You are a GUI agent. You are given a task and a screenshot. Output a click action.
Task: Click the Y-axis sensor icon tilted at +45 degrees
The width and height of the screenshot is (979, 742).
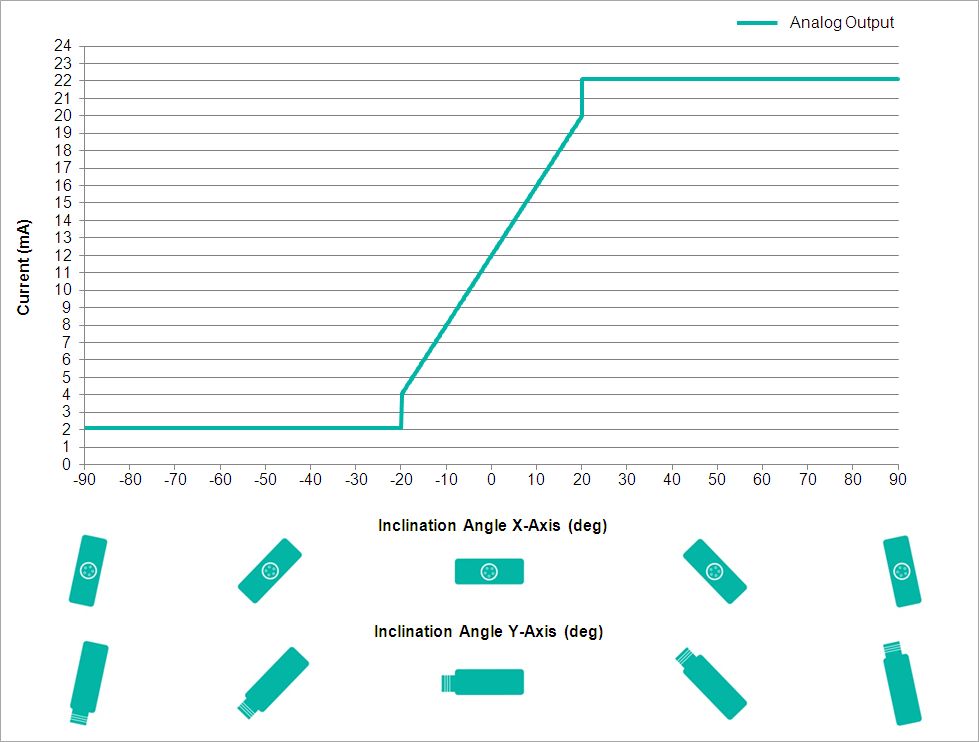pyautogui.click(x=711, y=683)
